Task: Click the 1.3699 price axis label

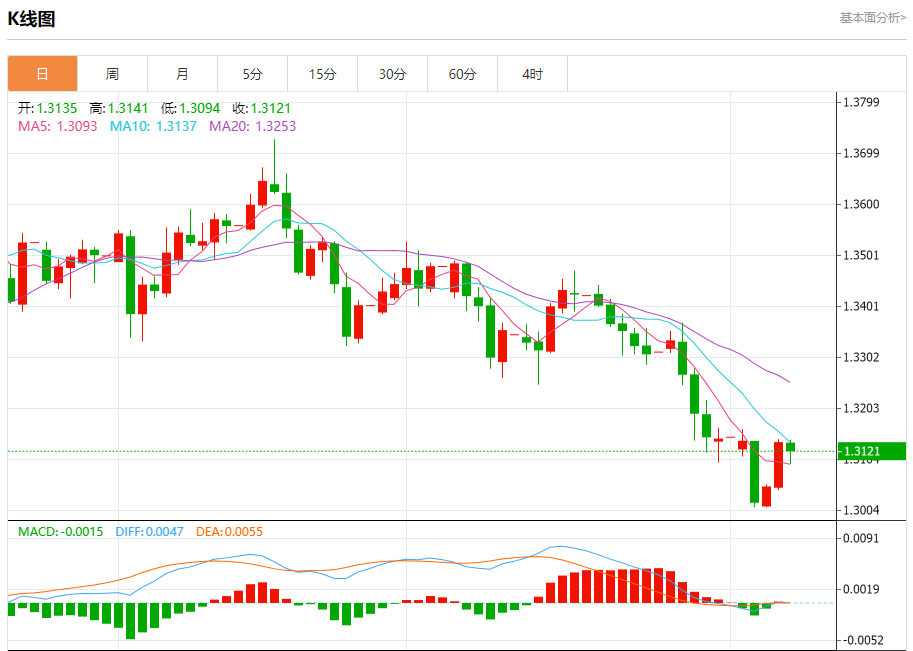Action: click(861, 154)
